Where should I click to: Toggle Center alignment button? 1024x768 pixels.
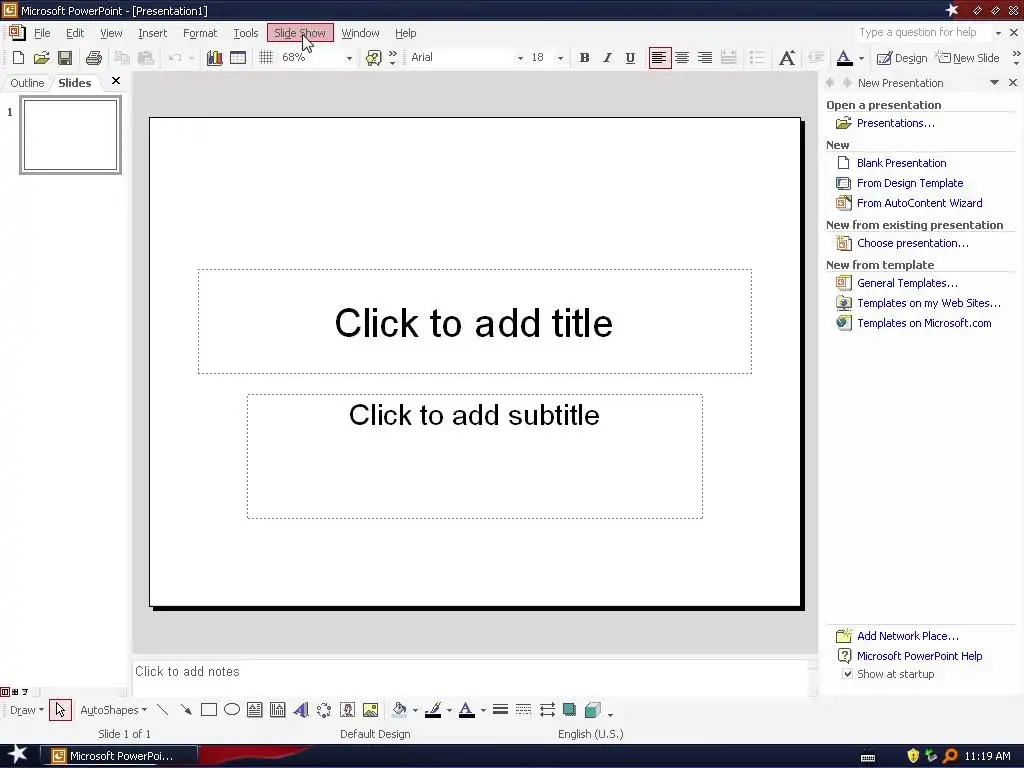click(x=682, y=58)
